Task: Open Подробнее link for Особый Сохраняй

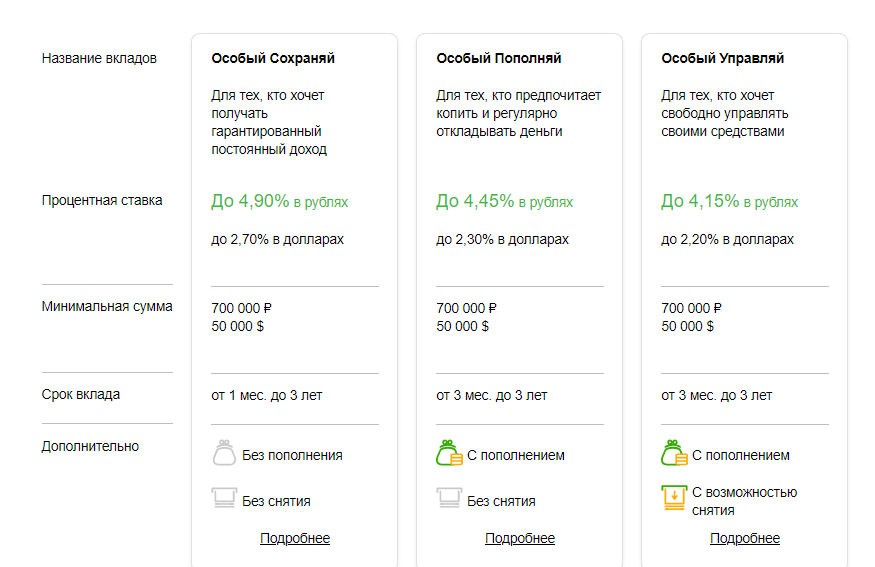Action: (x=295, y=538)
